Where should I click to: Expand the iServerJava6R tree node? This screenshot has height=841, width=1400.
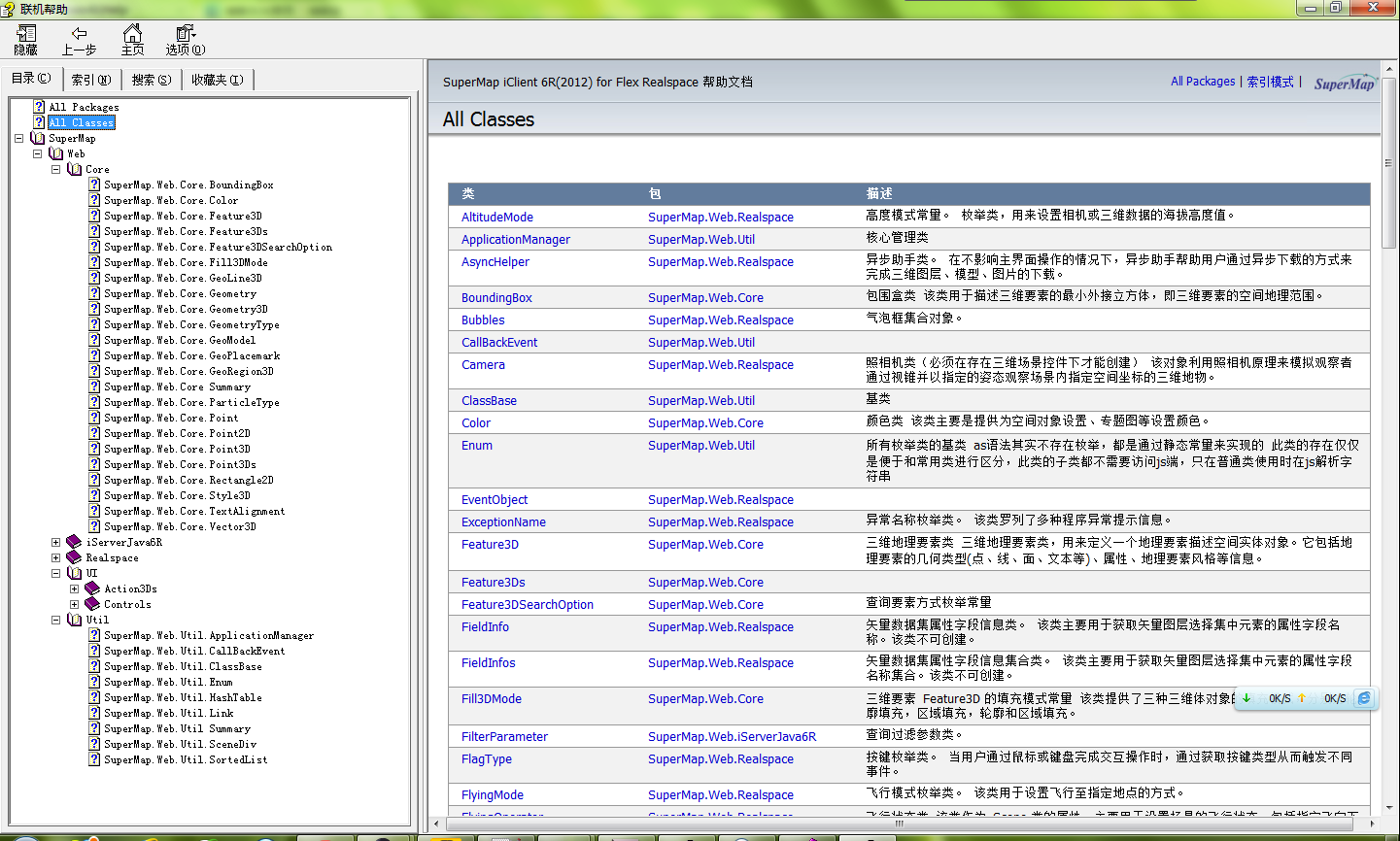click(55, 543)
